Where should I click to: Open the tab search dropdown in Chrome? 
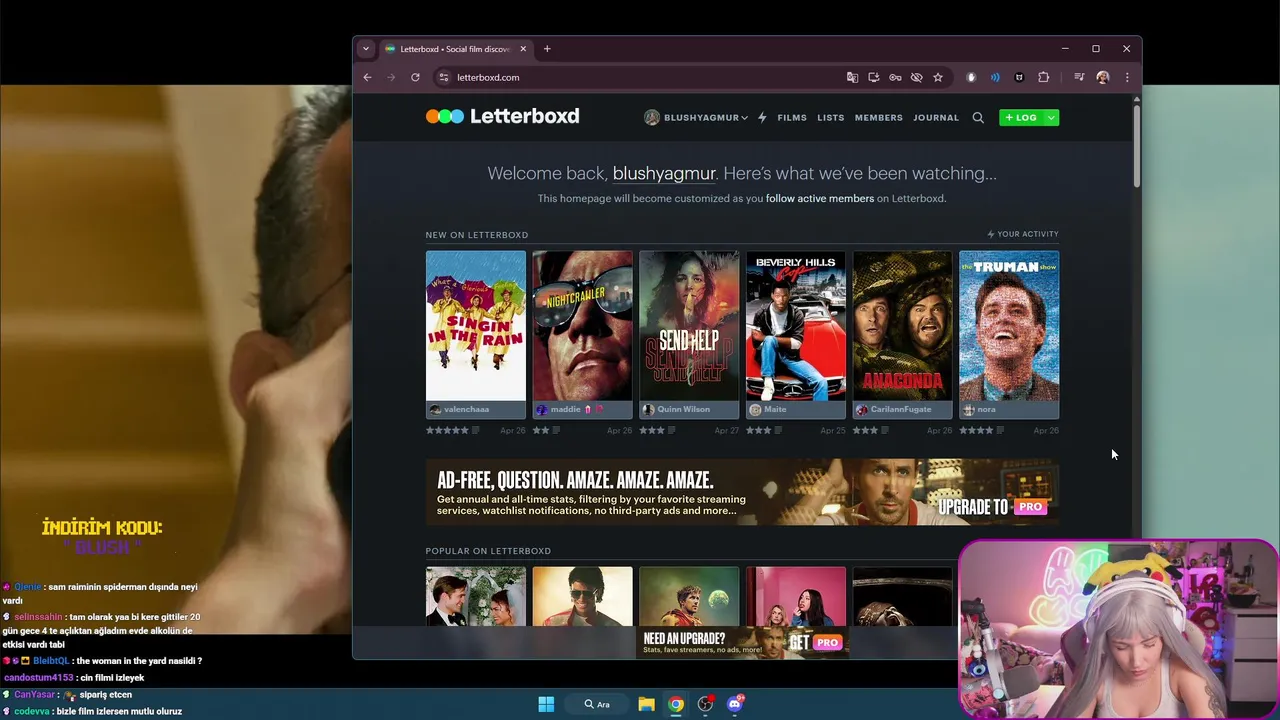pos(366,49)
